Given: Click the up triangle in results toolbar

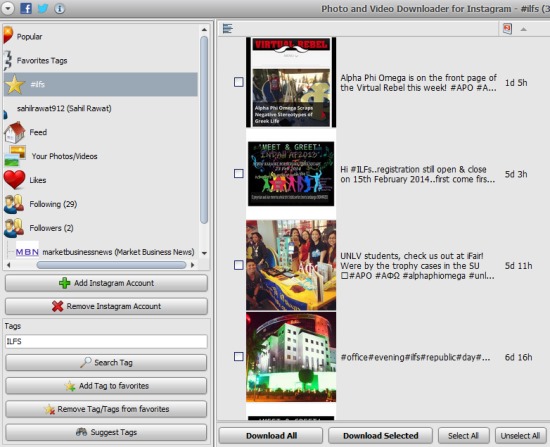Looking at the screenshot, I should coord(523,29).
